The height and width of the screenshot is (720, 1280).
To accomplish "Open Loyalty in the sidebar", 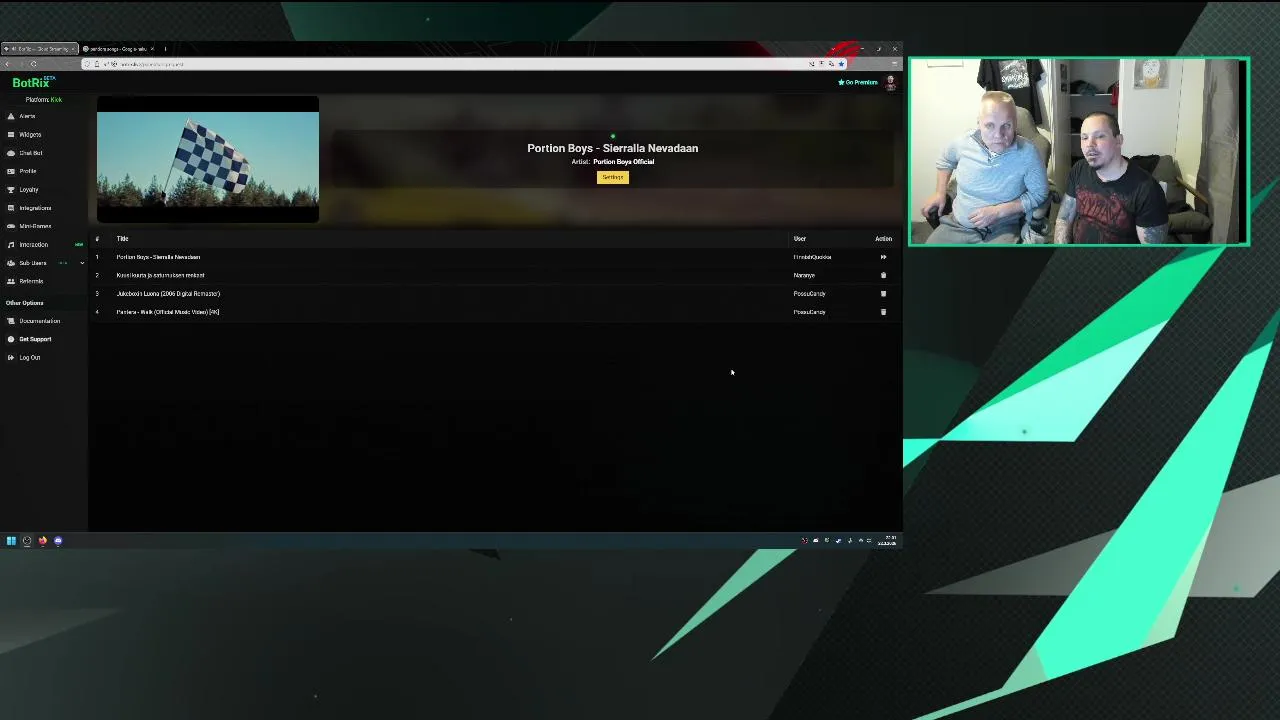I will click(x=28, y=190).
